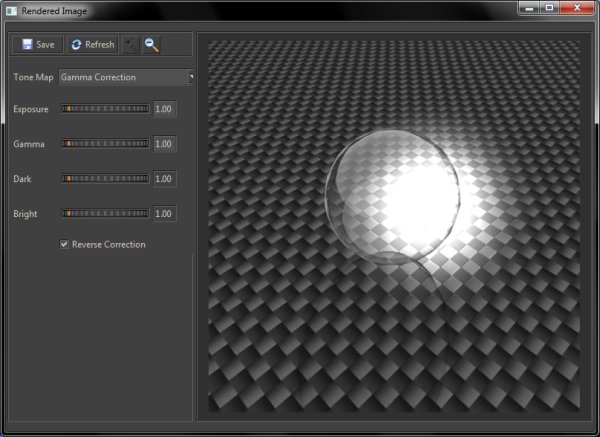Click the zoom out magnifier icon

coord(152,45)
